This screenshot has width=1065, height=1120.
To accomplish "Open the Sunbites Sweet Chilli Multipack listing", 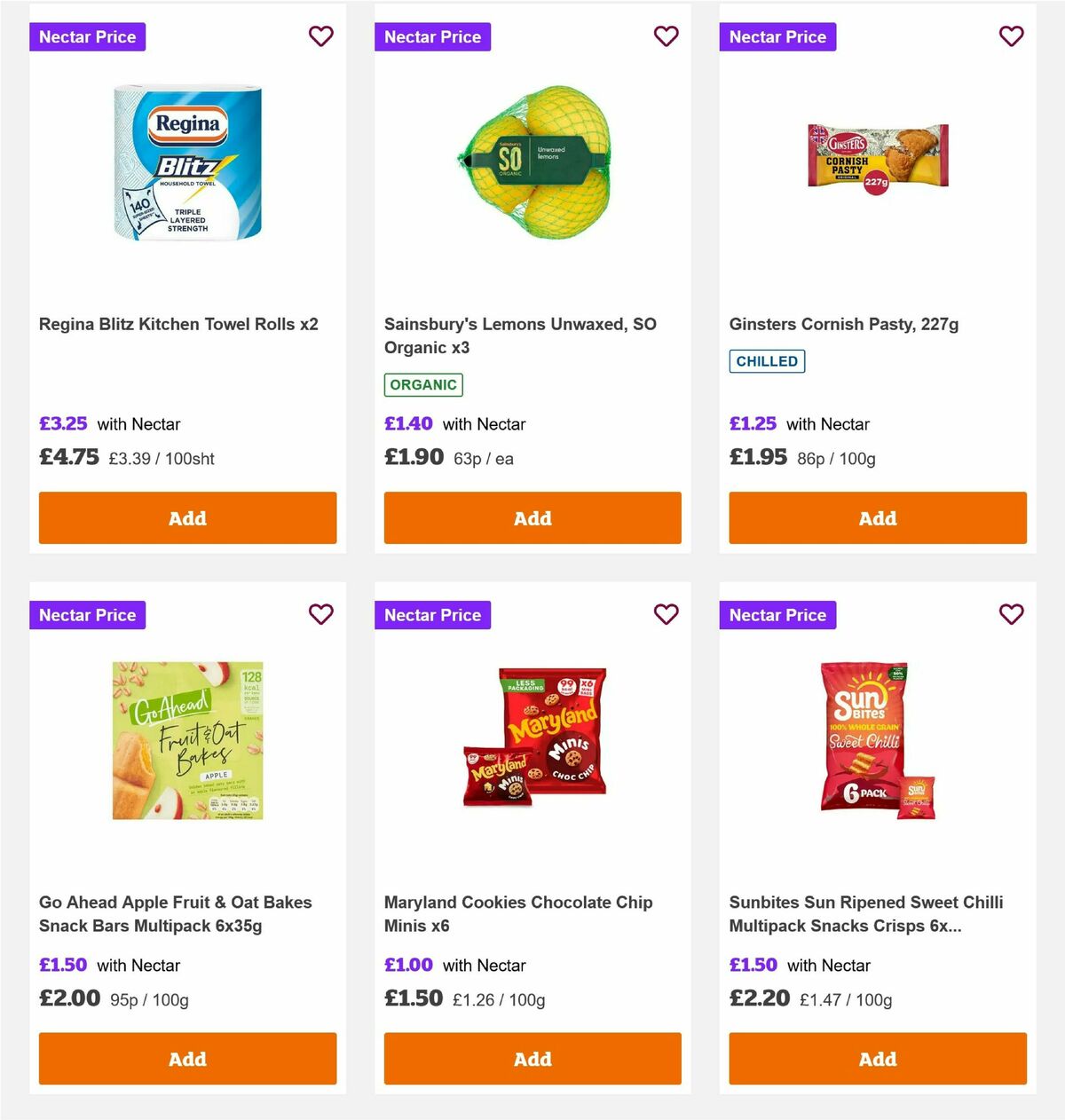I will (864, 913).
